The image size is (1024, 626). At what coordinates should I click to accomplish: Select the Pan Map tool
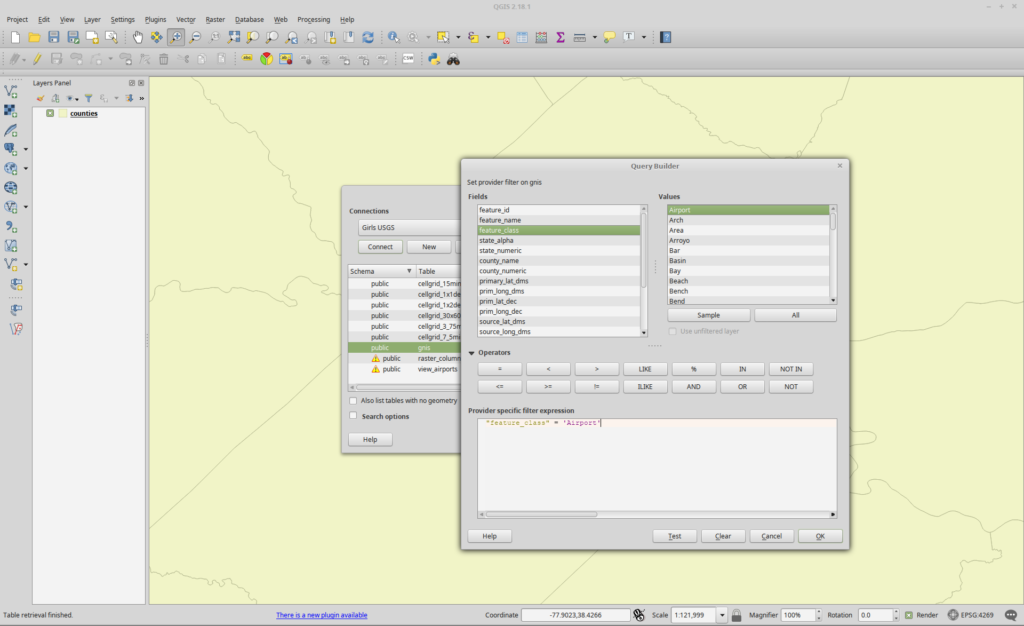point(137,38)
